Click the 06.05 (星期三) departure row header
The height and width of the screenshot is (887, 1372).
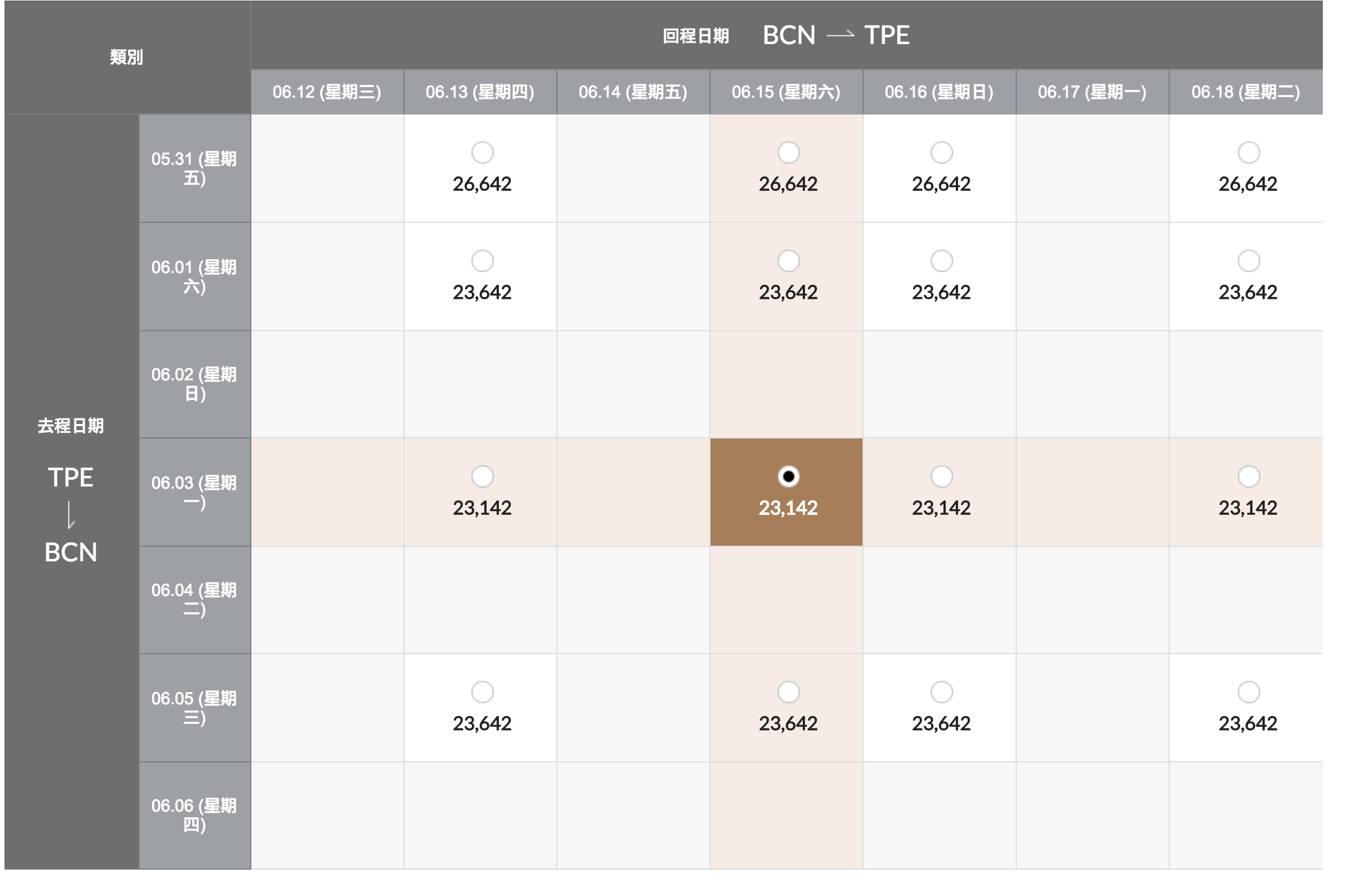point(195,708)
